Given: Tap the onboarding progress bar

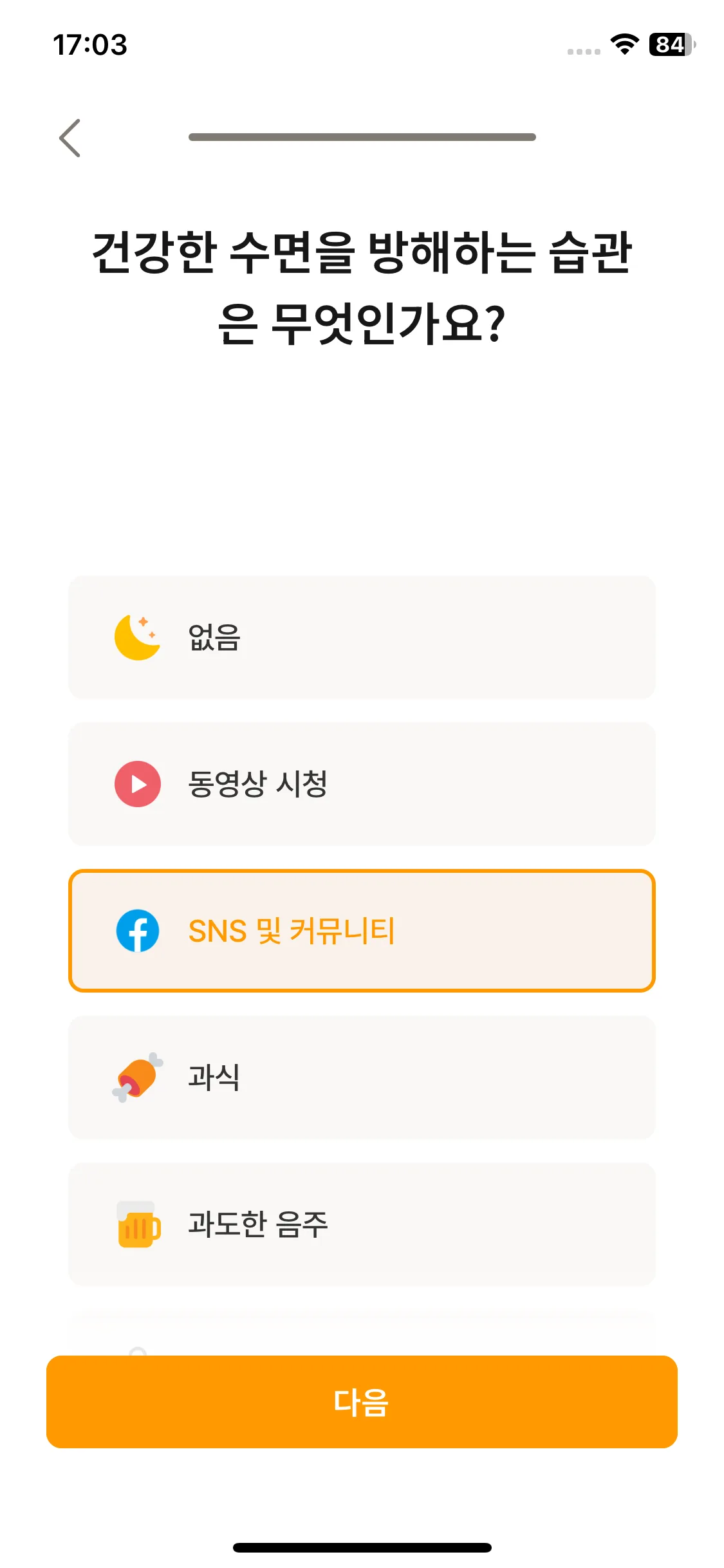Looking at the screenshot, I should coord(362,137).
